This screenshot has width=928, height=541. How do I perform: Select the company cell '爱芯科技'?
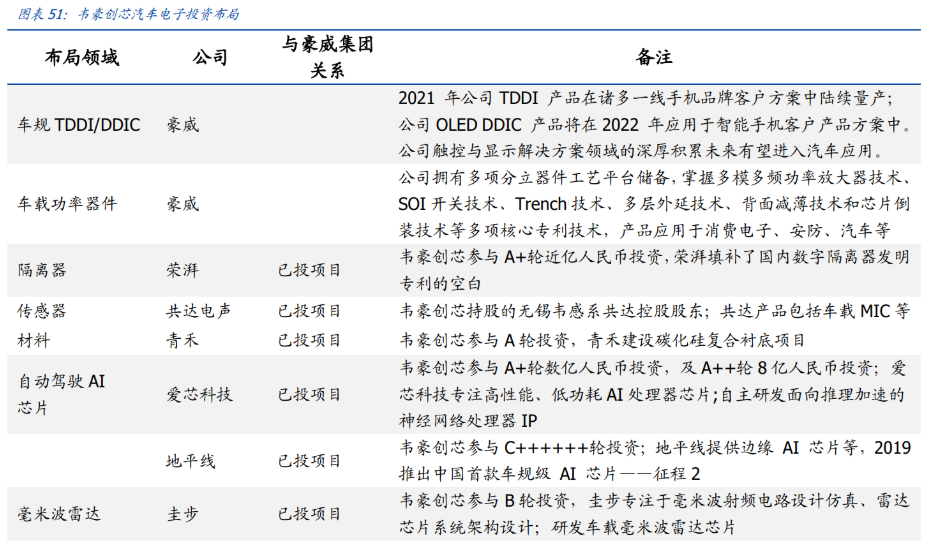coord(199,394)
